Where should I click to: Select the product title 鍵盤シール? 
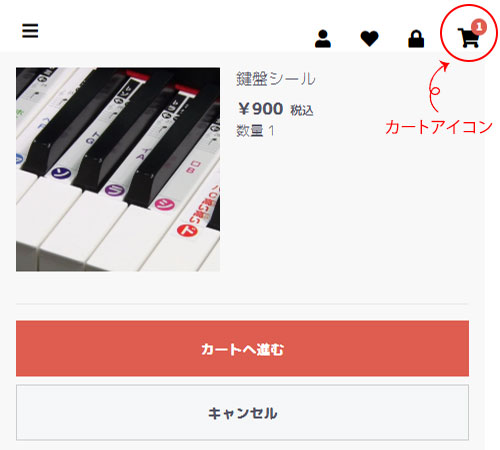276,79
